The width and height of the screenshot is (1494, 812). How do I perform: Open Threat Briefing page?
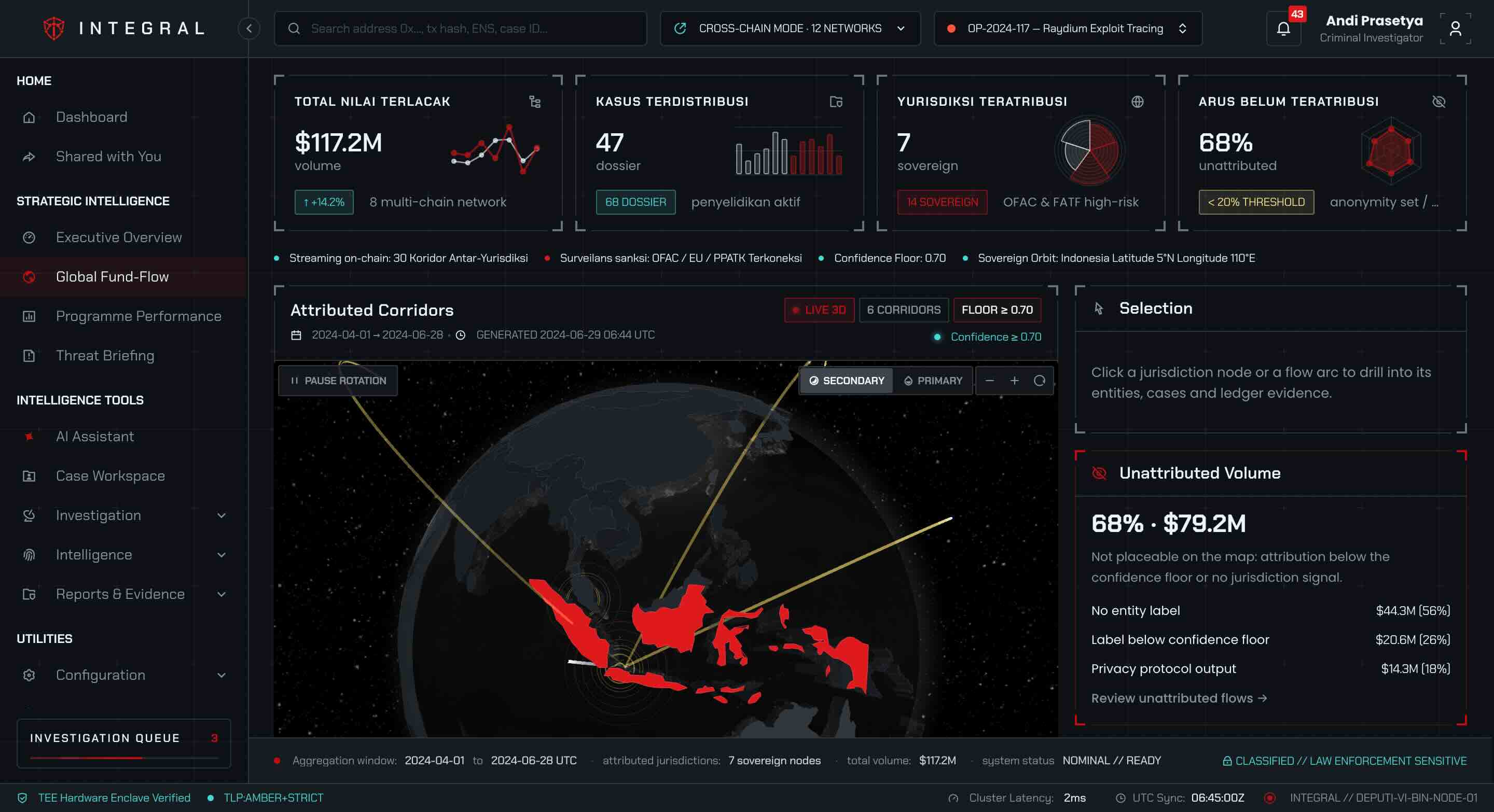(x=124, y=355)
